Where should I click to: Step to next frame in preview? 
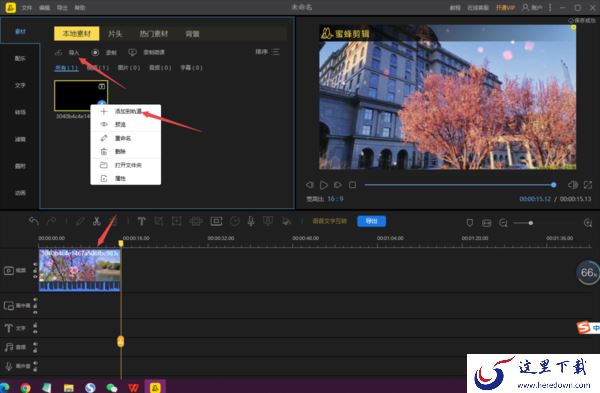(x=338, y=185)
